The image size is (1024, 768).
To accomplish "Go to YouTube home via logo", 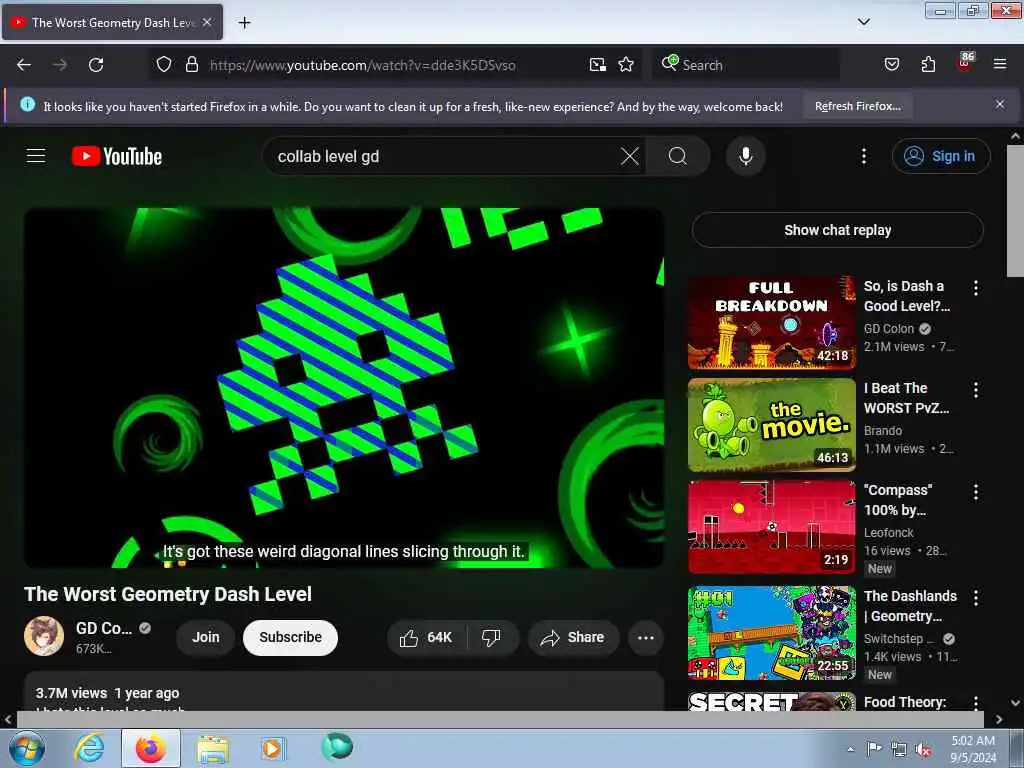I will click(117, 157).
